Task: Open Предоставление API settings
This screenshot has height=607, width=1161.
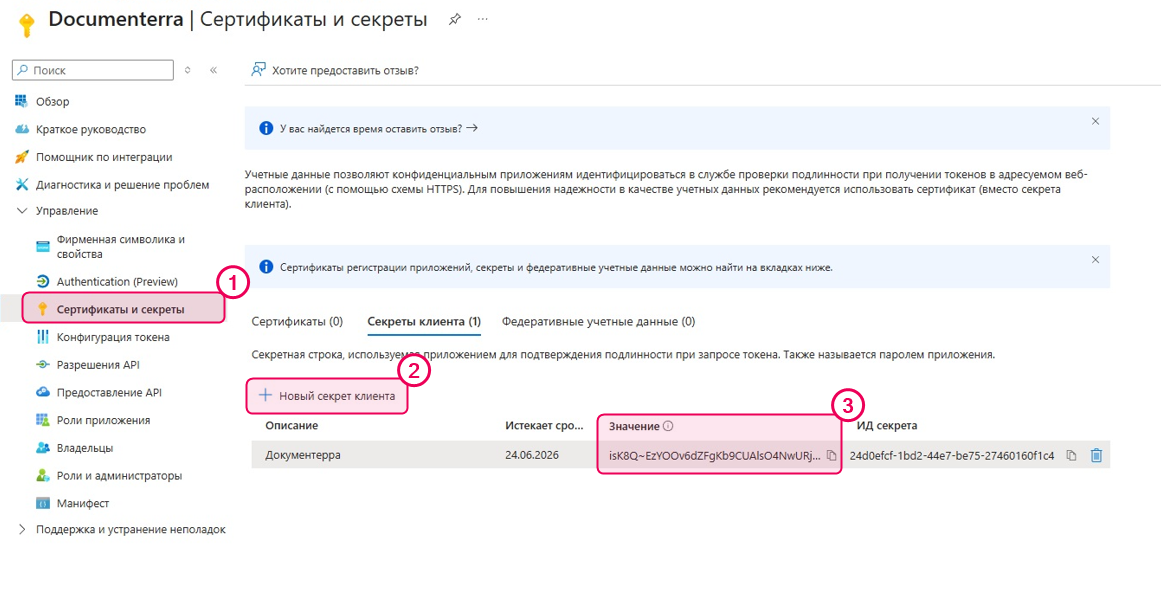Action: (107, 392)
